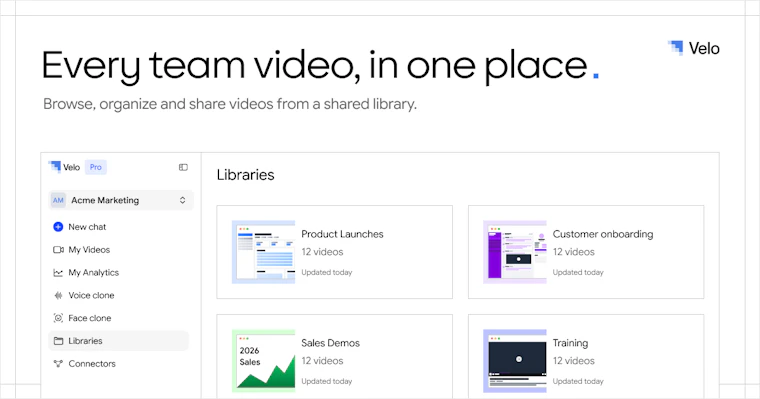Click the Velo logo in sidebar header
Image resolution: width=760 pixels, height=399 pixels.
pos(64,167)
